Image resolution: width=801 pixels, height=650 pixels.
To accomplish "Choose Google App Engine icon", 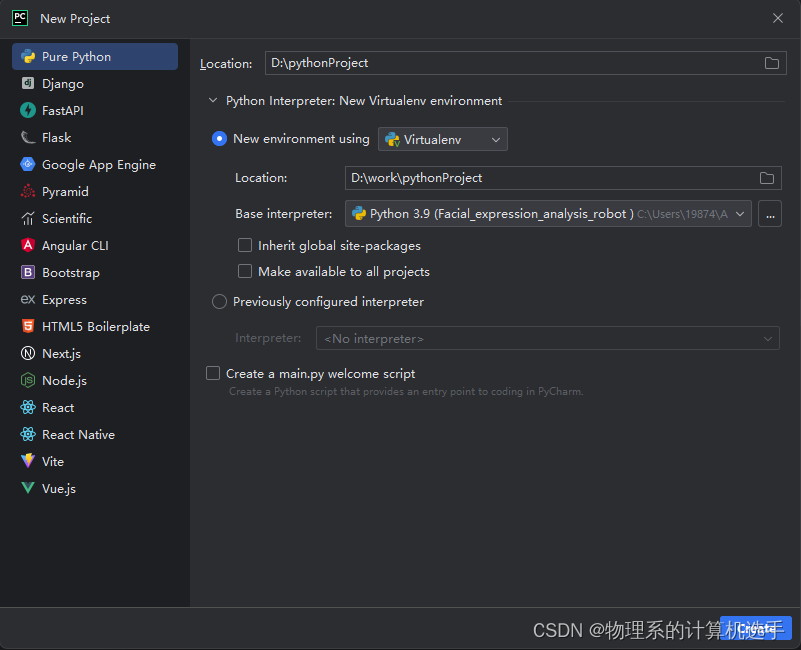I will point(28,165).
